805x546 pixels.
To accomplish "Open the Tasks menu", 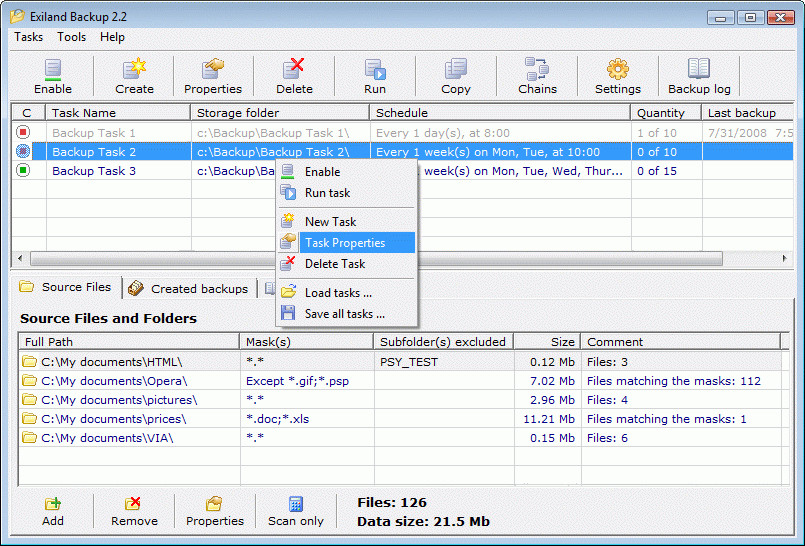I will pyautogui.click(x=28, y=37).
